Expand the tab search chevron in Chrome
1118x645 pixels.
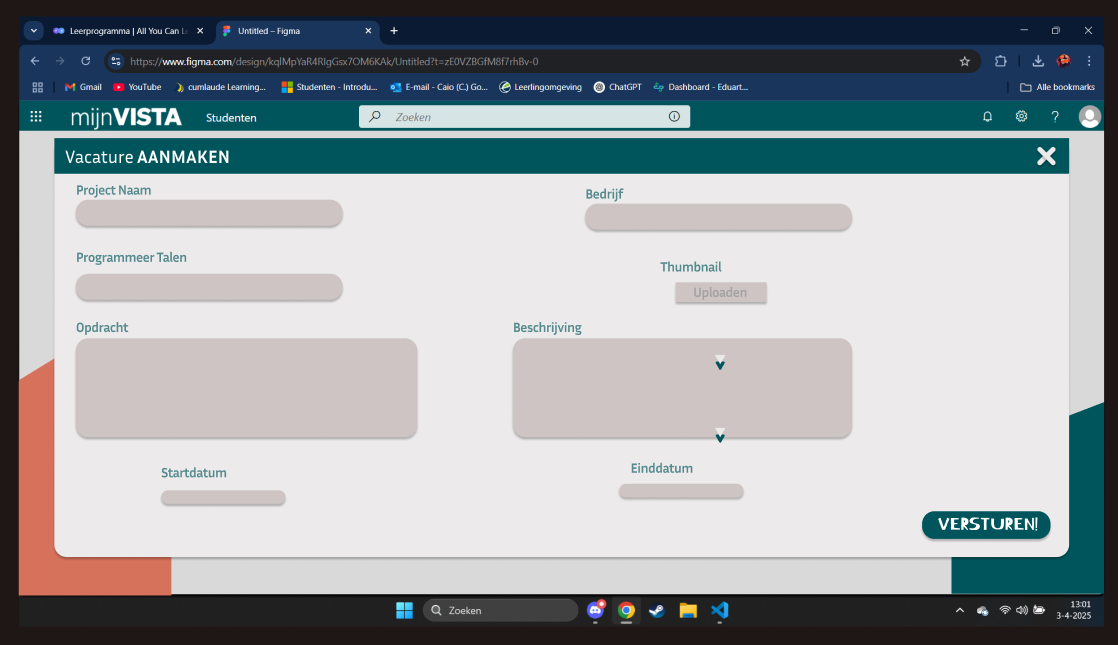click(34, 31)
